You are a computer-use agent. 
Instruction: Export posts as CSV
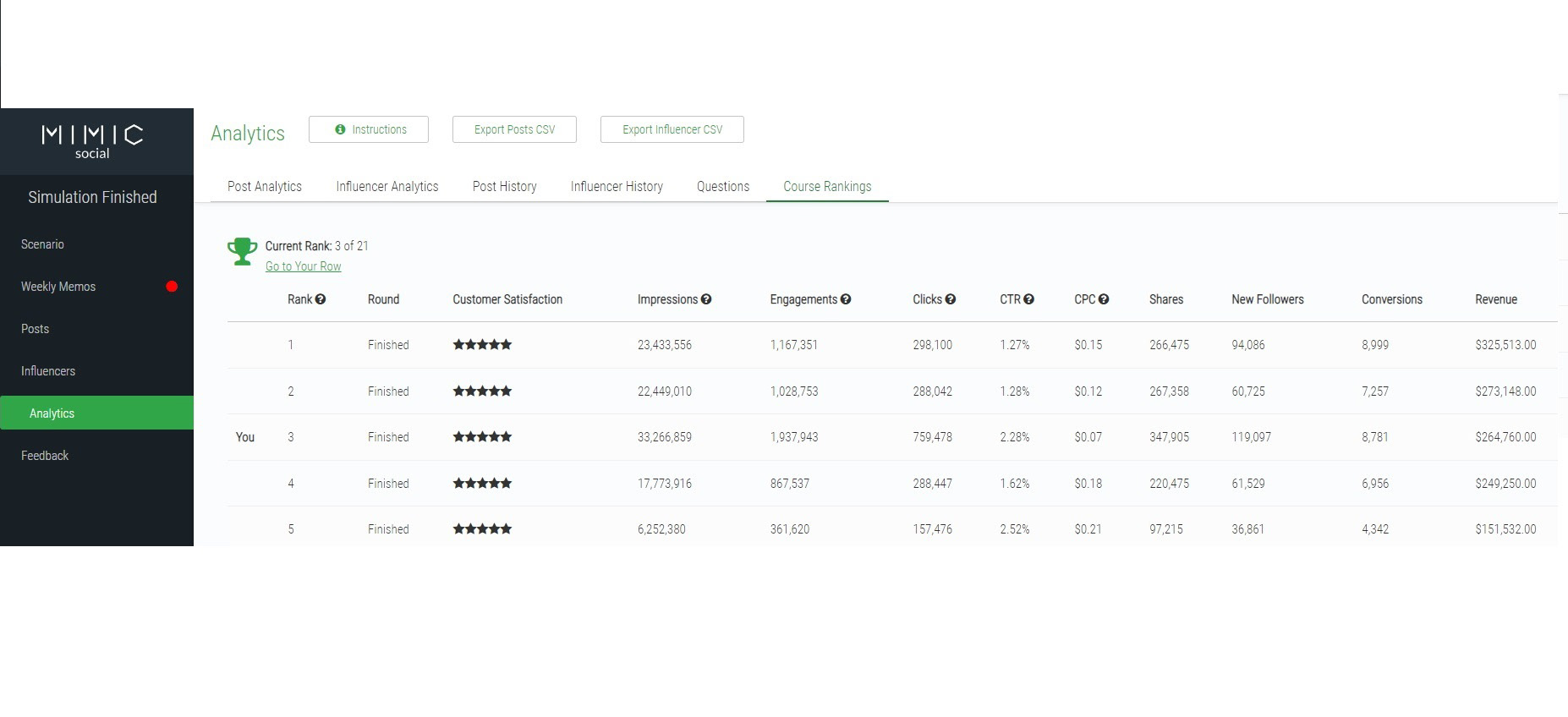(514, 129)
